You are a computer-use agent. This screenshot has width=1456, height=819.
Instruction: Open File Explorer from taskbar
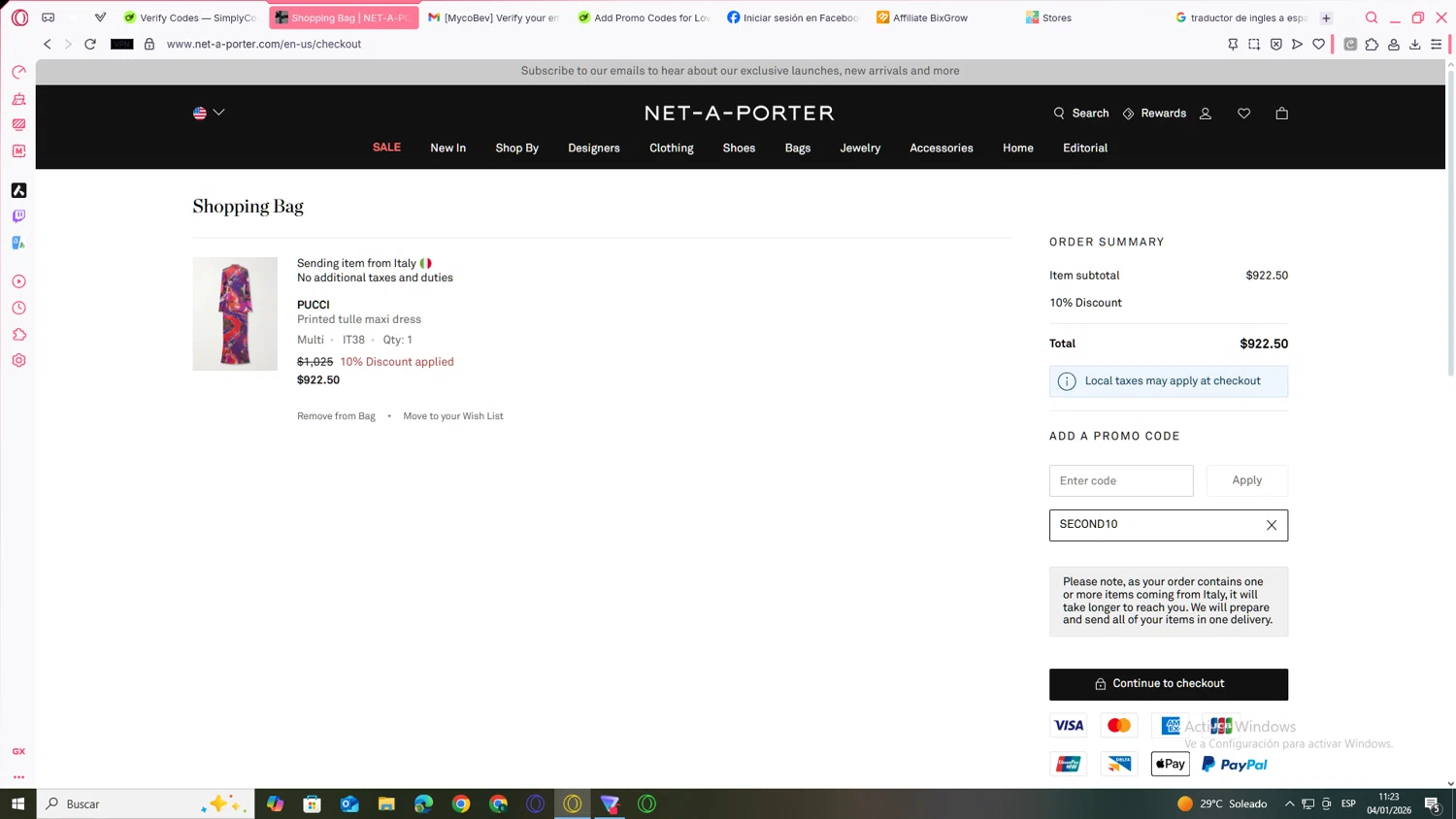[386, 803]
